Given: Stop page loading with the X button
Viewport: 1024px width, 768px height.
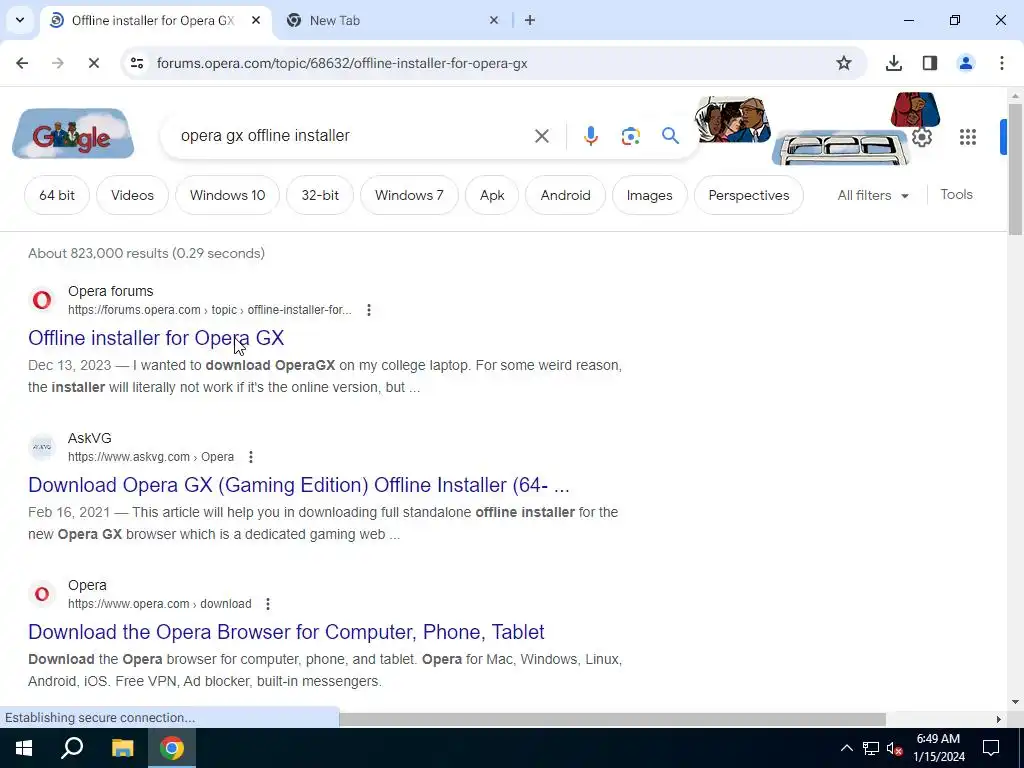Looking at the screenshot, I should pos(93,63).
